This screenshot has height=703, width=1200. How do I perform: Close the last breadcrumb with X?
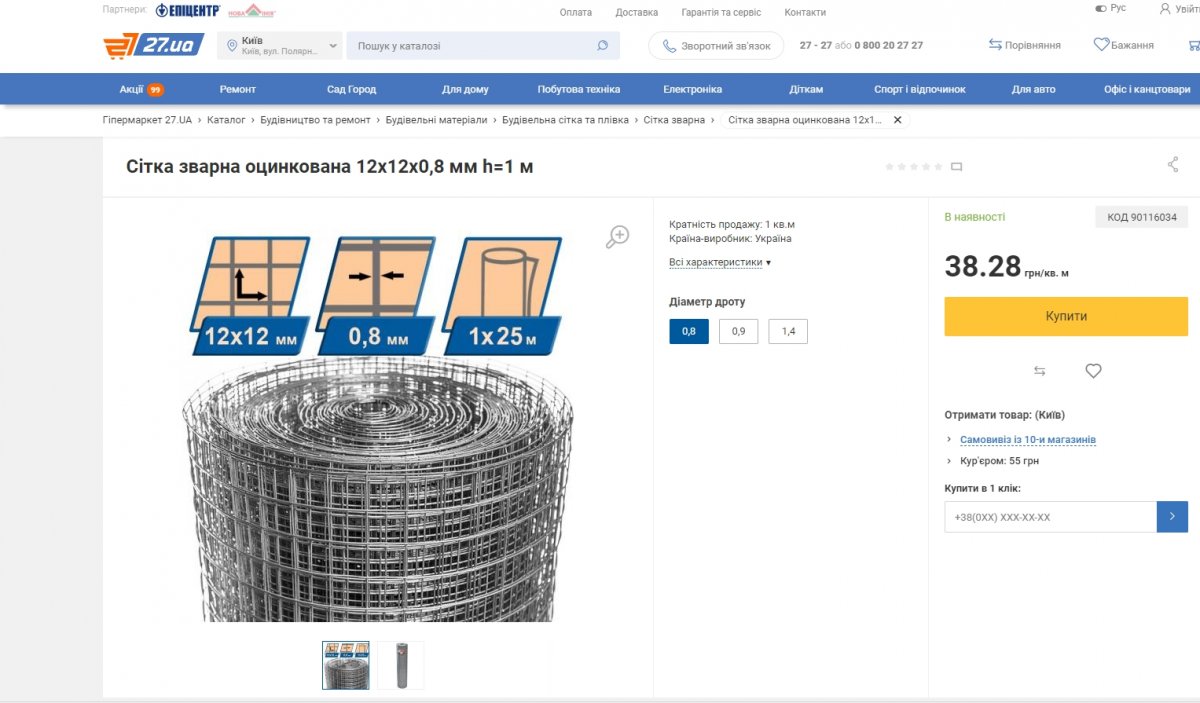[x=897, y=119]
